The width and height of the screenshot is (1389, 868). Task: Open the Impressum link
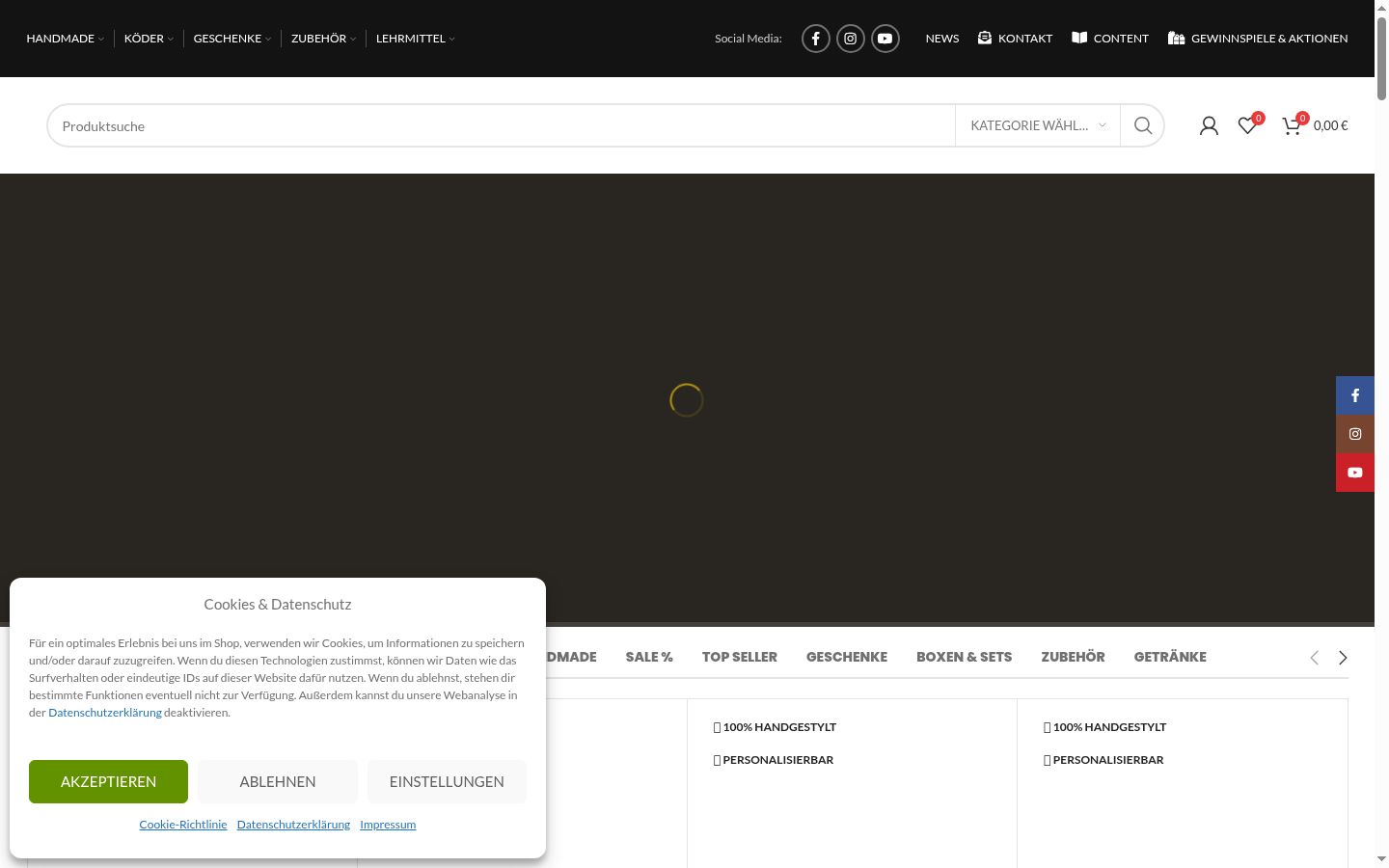(x=388, y=825)
